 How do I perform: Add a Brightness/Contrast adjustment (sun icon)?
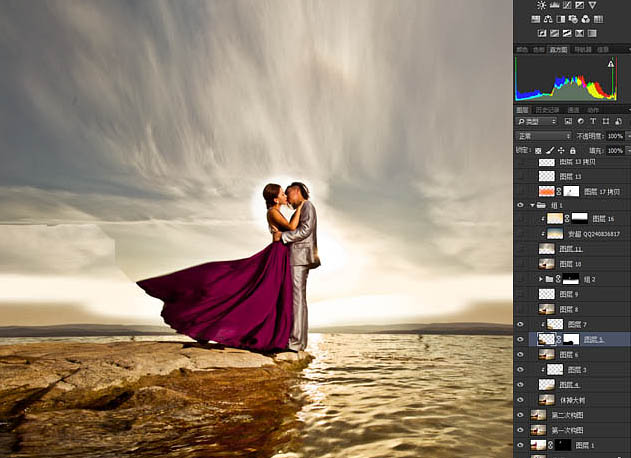point(542,5)
